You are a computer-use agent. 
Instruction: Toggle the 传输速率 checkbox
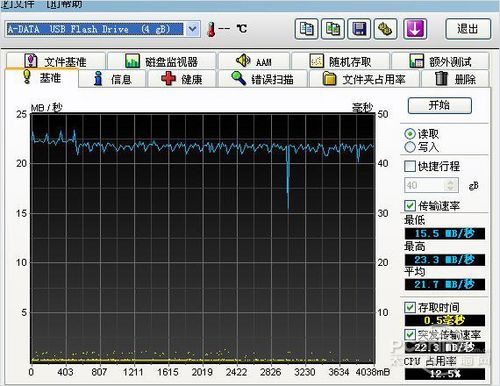[410, 206]
